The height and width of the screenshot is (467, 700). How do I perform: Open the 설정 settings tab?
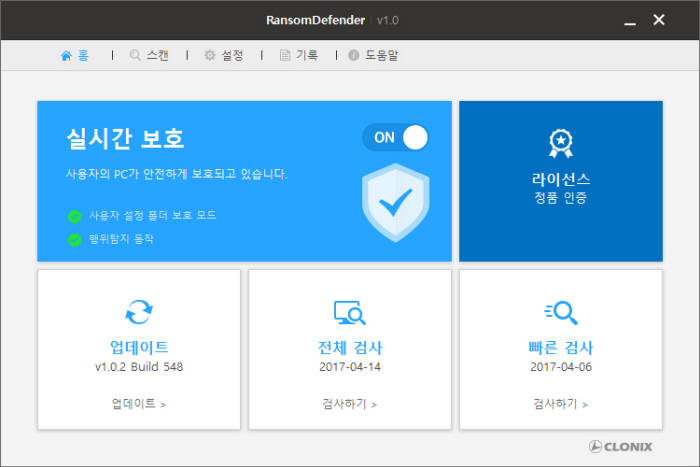[x=224, y=55]
